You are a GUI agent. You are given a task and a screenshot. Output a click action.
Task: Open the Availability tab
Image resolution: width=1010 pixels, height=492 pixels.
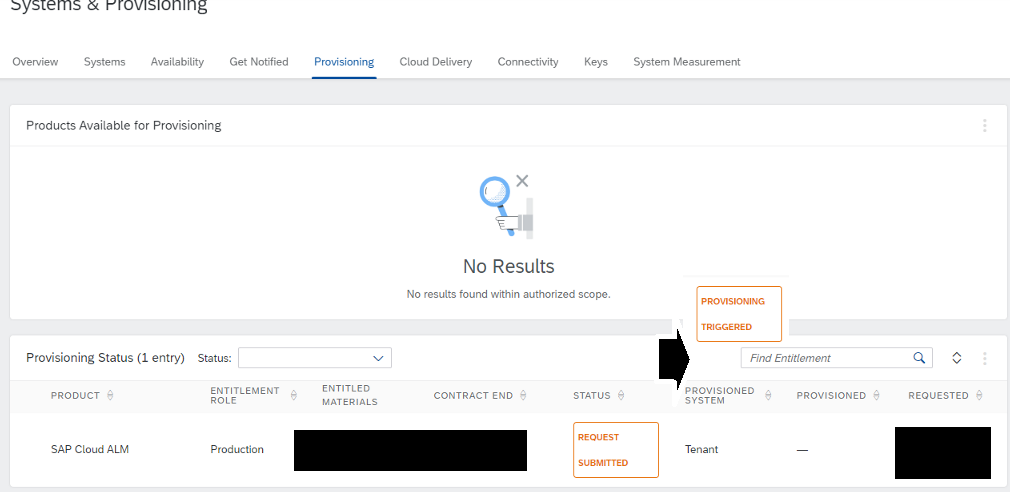pyautogui.click(x=177, y=62)
